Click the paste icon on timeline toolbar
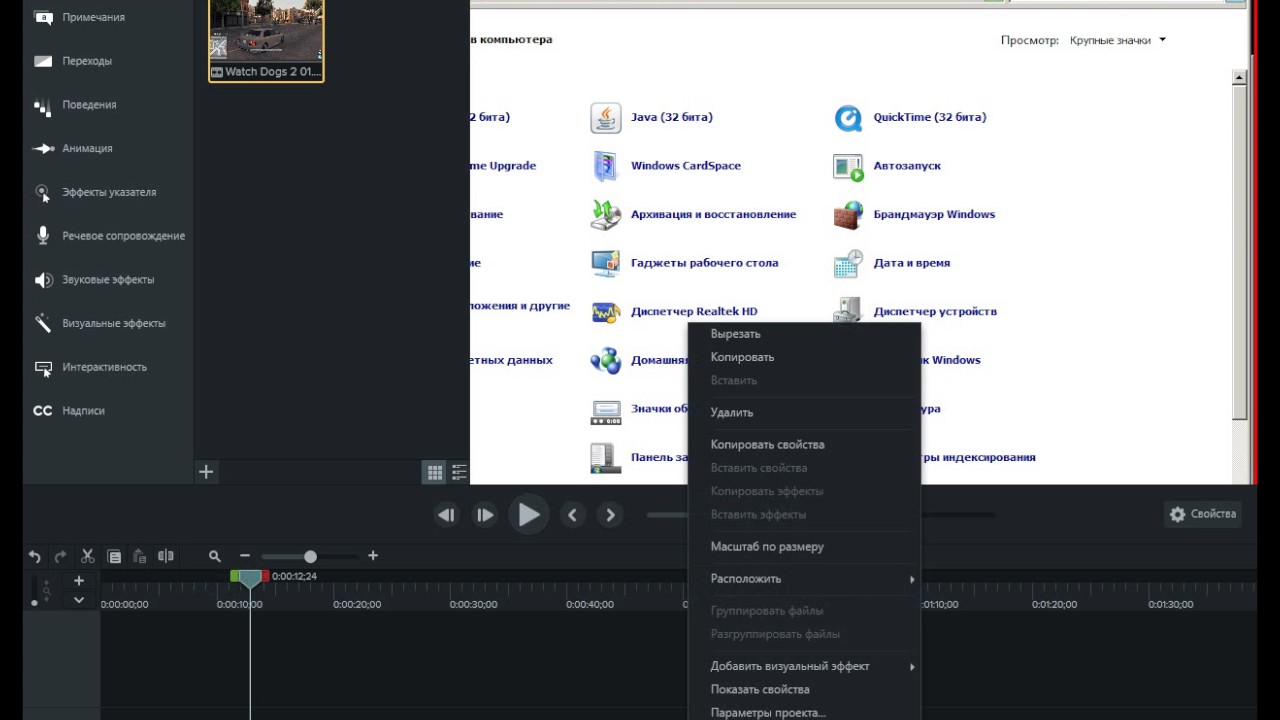This screenshot has width=1280, height=720. (140, 556)
